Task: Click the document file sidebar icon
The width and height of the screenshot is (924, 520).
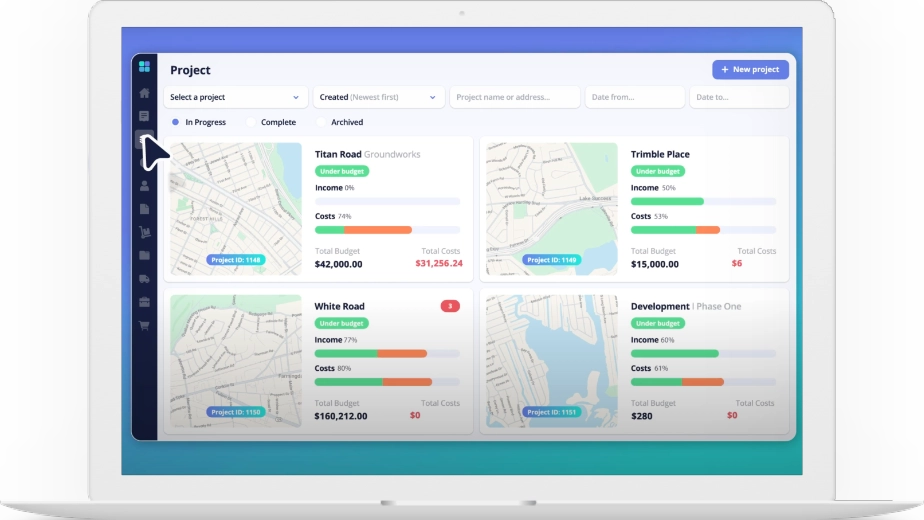Action: tap(144, 209)
